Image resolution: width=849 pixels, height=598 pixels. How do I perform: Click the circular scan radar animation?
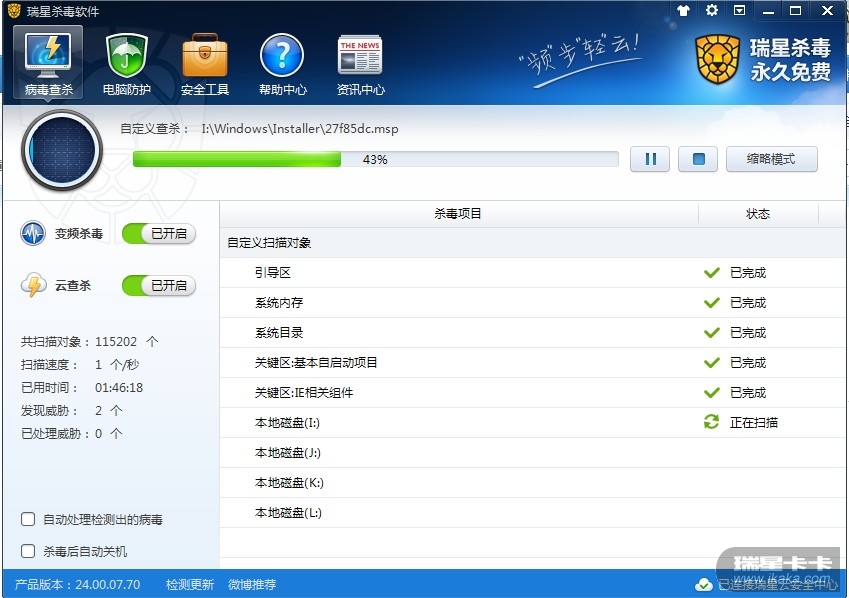point(62,150)
